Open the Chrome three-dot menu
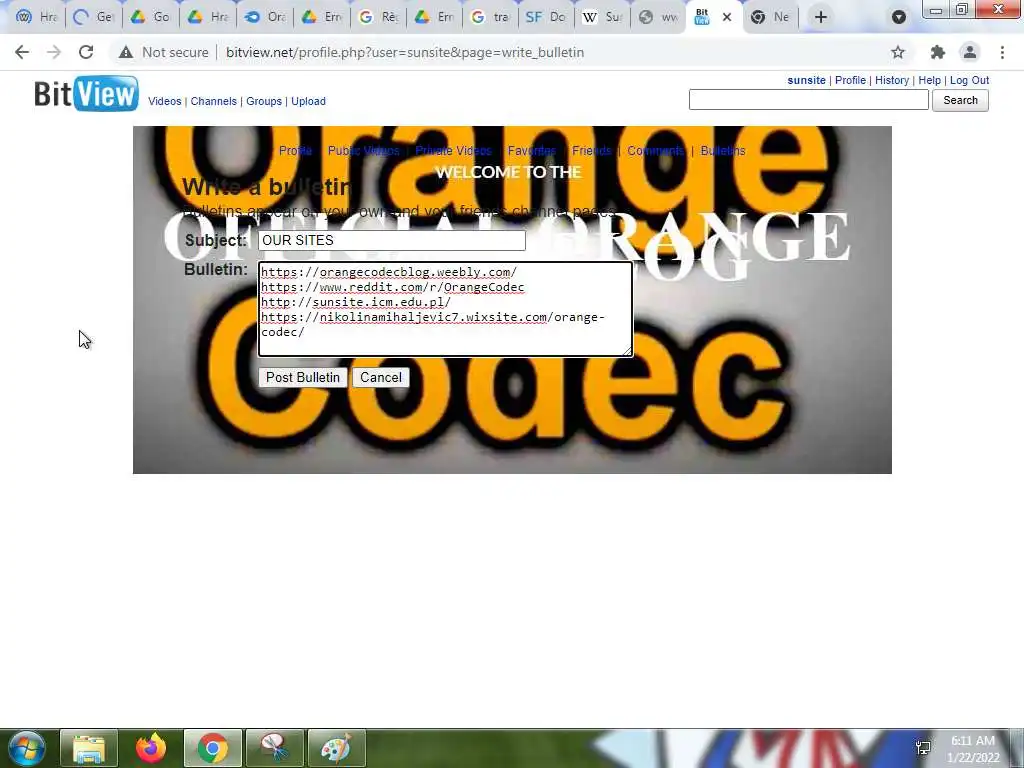The image size is (1024, 768). [1002, 52]
